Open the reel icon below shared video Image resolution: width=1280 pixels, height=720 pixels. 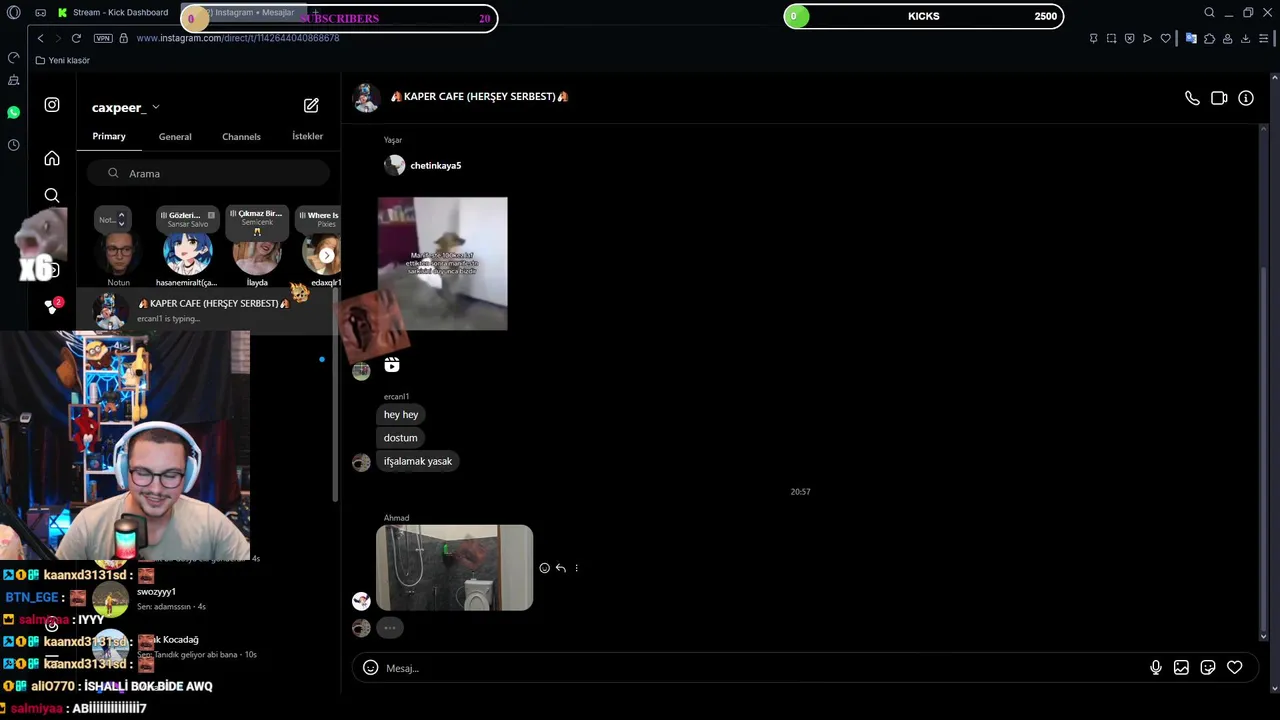pyautogui.click(x=392, y=365)
